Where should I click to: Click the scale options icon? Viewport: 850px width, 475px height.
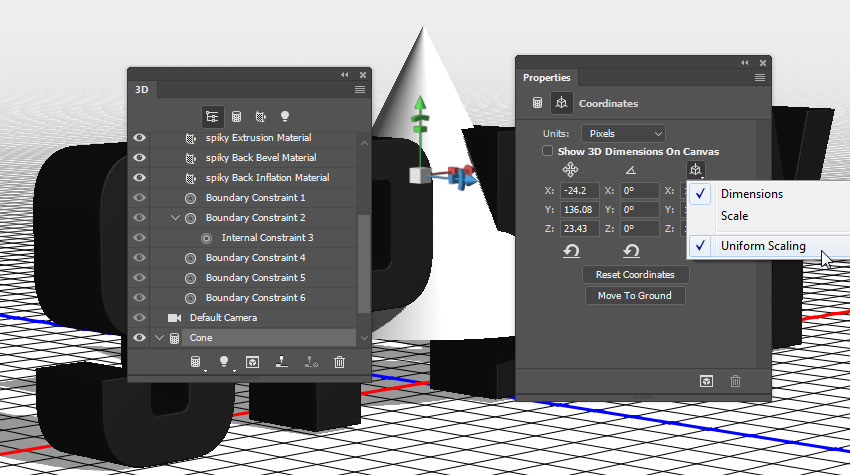(696, 170)
